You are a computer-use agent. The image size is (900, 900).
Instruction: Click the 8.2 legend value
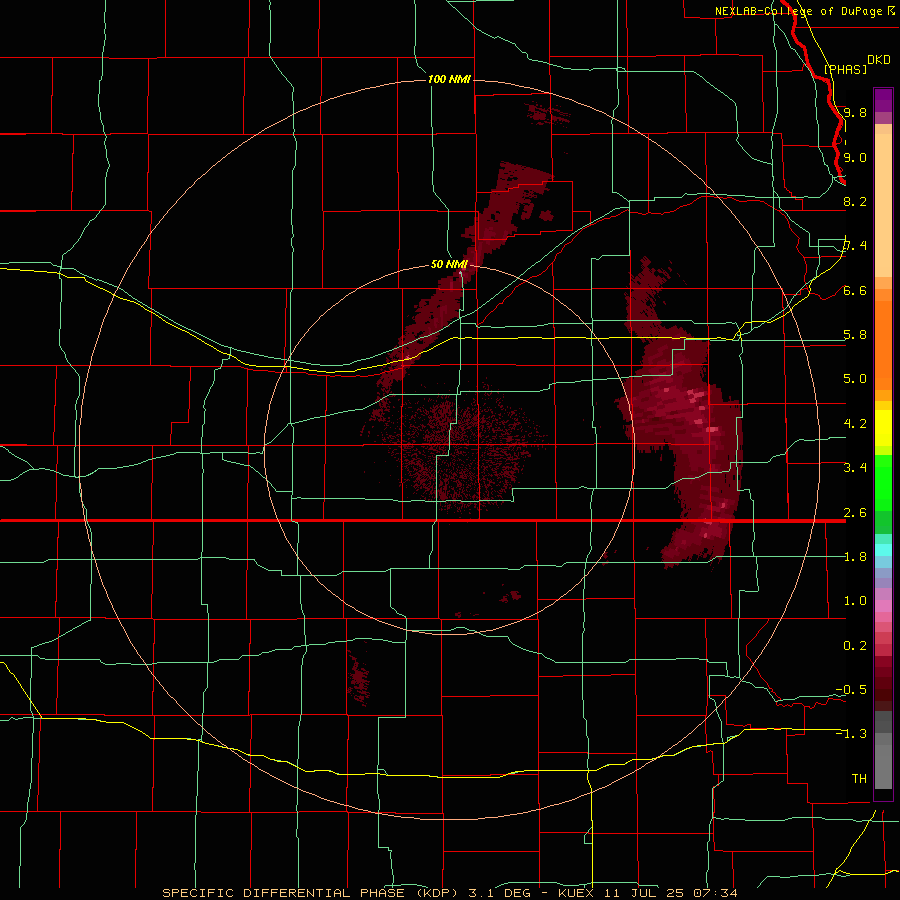855,201
